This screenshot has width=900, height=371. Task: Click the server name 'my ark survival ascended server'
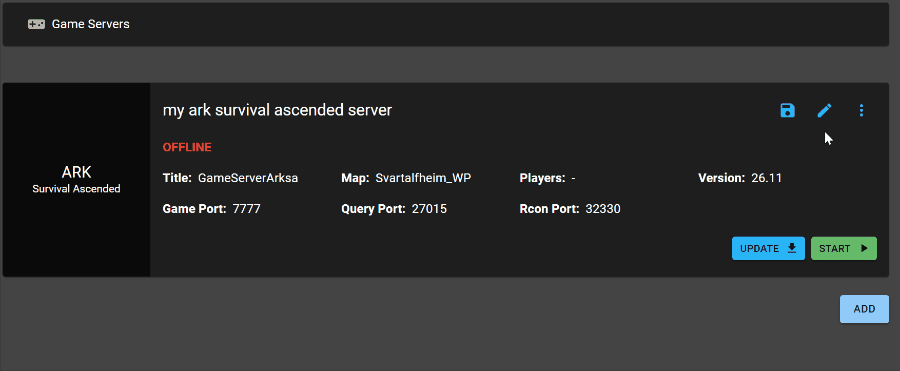coord(277,110)
